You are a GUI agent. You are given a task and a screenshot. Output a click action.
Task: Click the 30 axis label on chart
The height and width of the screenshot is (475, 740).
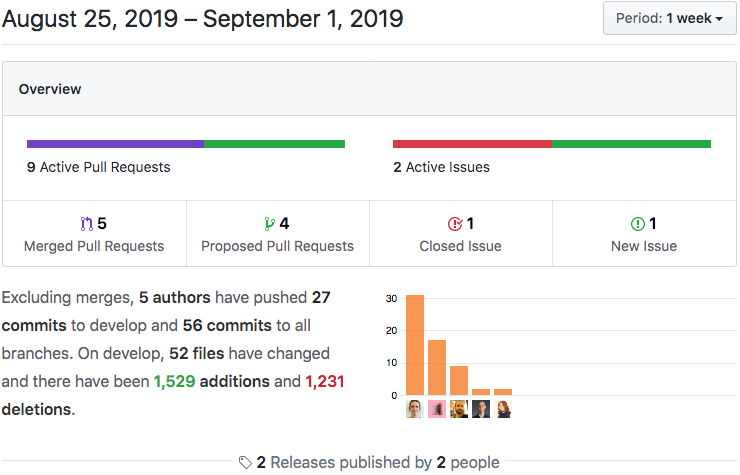[391, 298]
